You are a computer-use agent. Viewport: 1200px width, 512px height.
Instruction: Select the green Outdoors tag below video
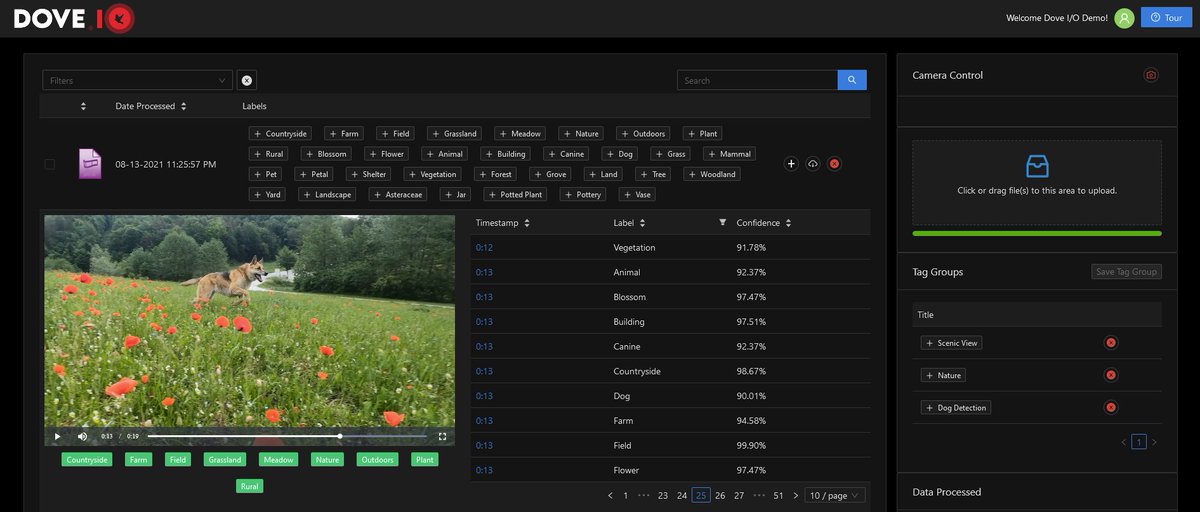tap(377, 460)
